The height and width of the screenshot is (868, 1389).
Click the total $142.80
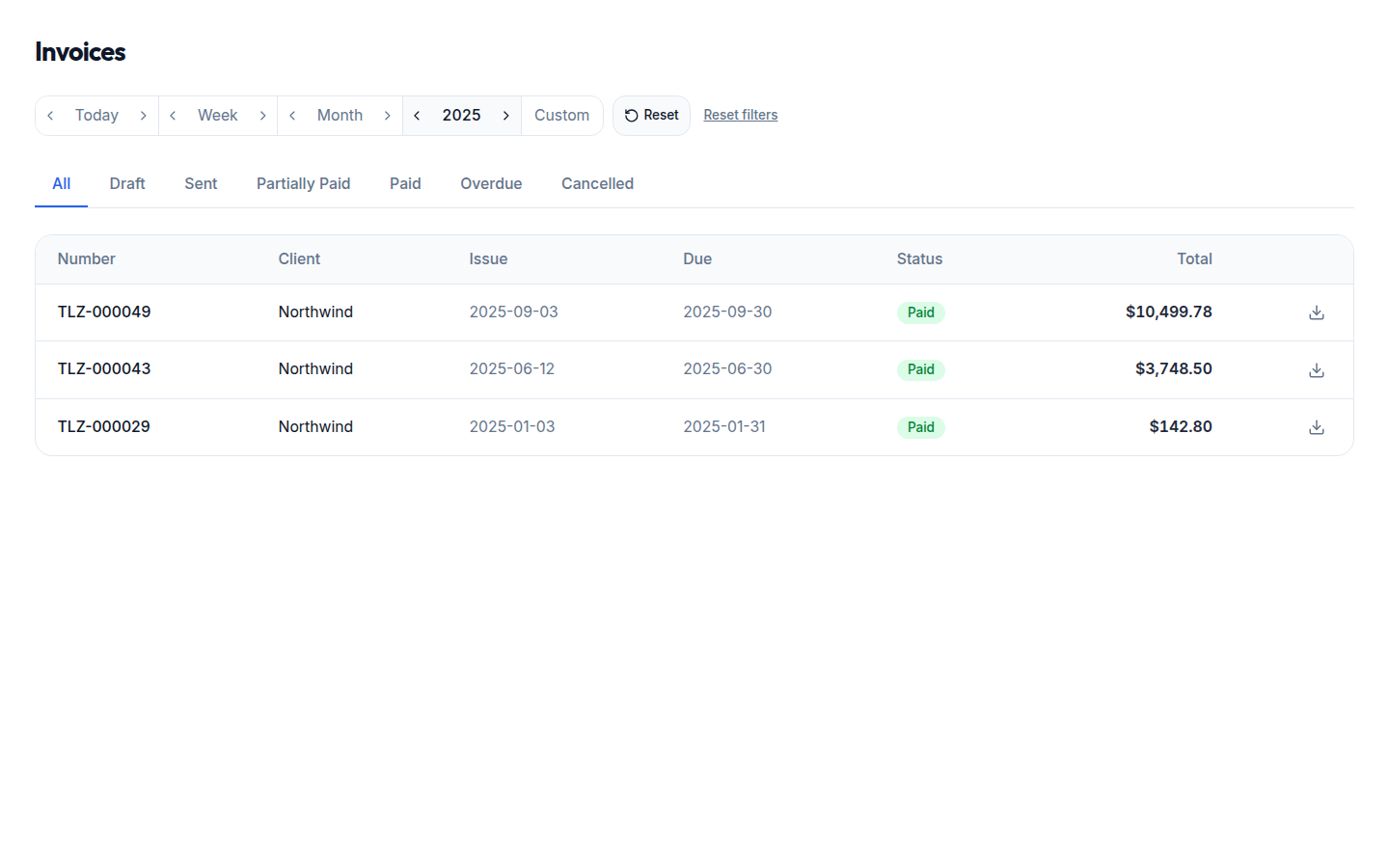(x=1181, y=427)
